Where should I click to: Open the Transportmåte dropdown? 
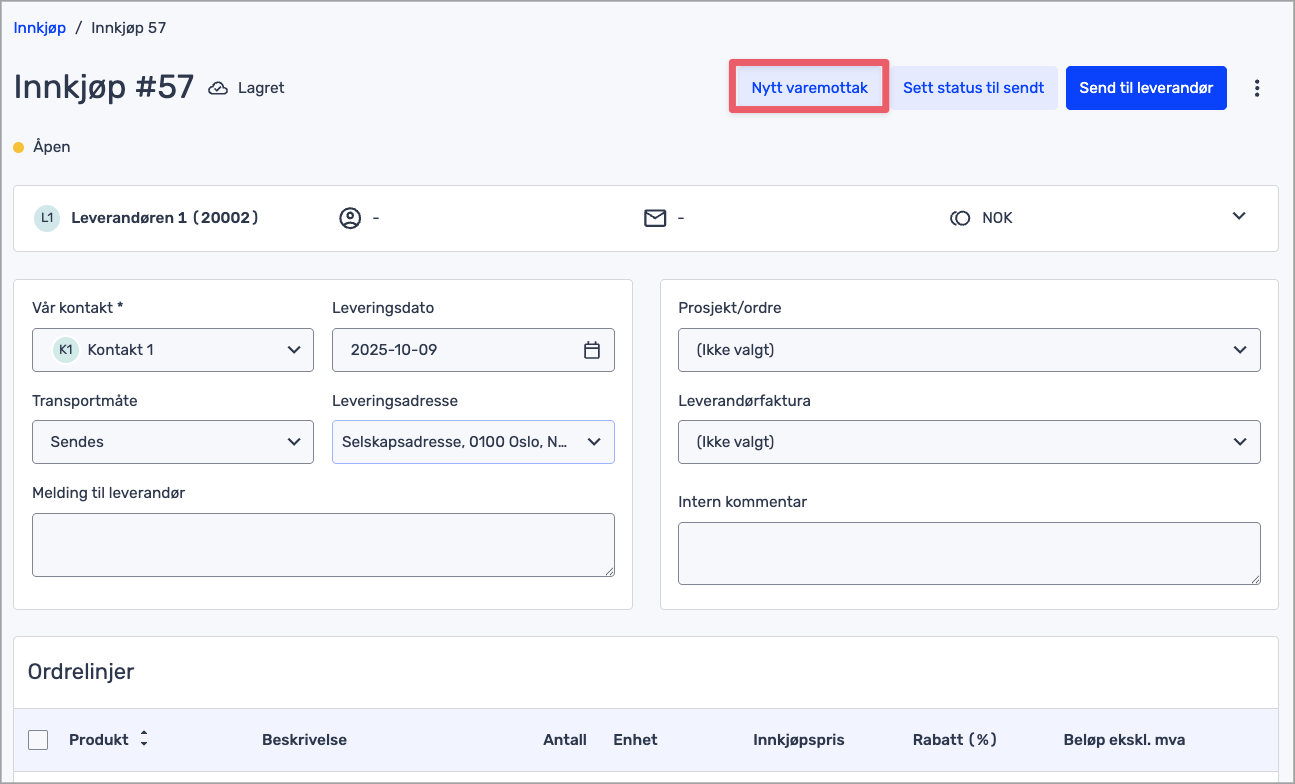point(173,442)
